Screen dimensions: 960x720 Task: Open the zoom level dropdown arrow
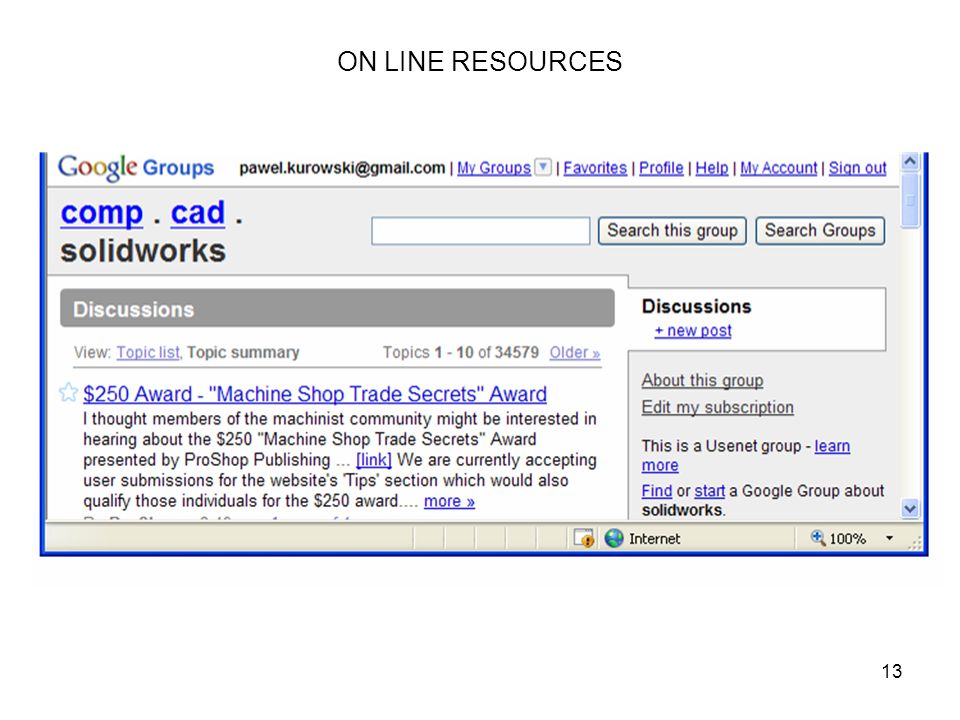coord(890,538)
